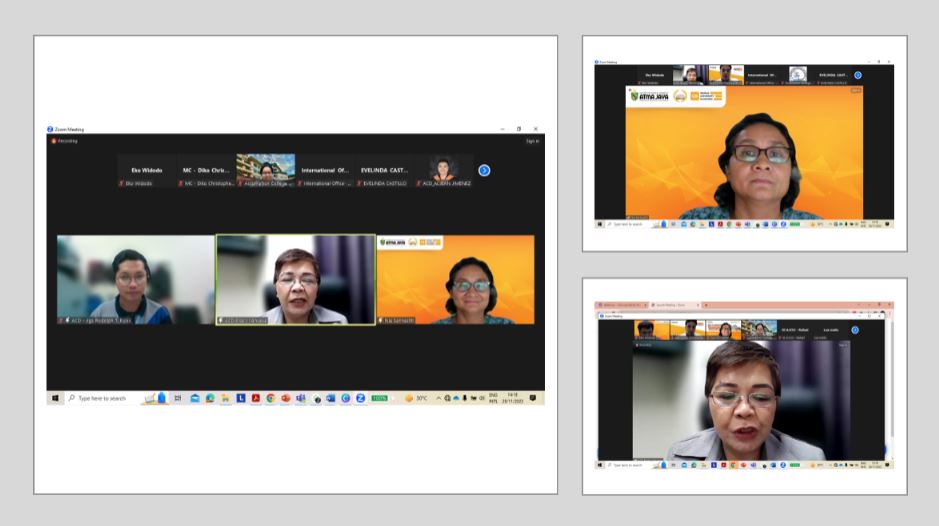Screen dimensions: 939x526
Task: Show next participants with the blue arrow button
Action: (484, 171)
